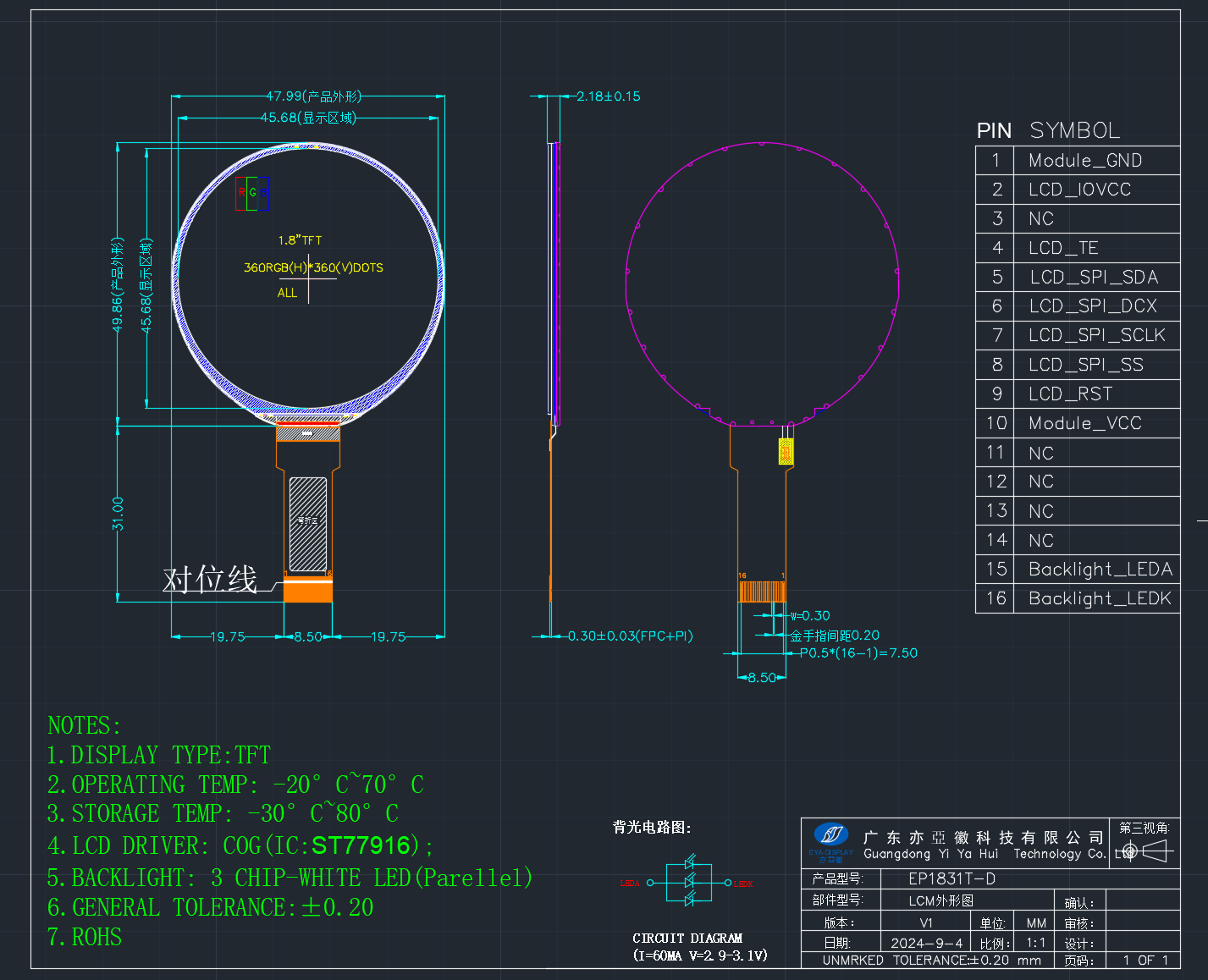Click the 0.30±0.03(FPC+PI) dimension text
Screen dimensions: 1208x980
[630, 636]
